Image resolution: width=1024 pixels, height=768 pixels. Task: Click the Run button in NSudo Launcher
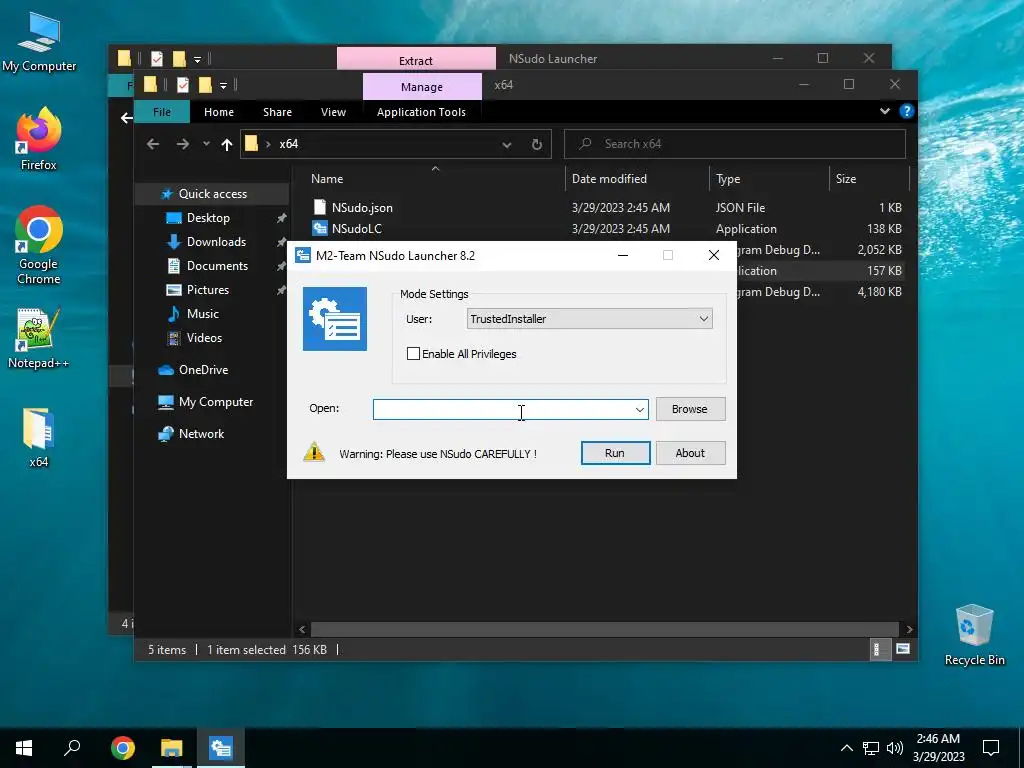[615, 453]
